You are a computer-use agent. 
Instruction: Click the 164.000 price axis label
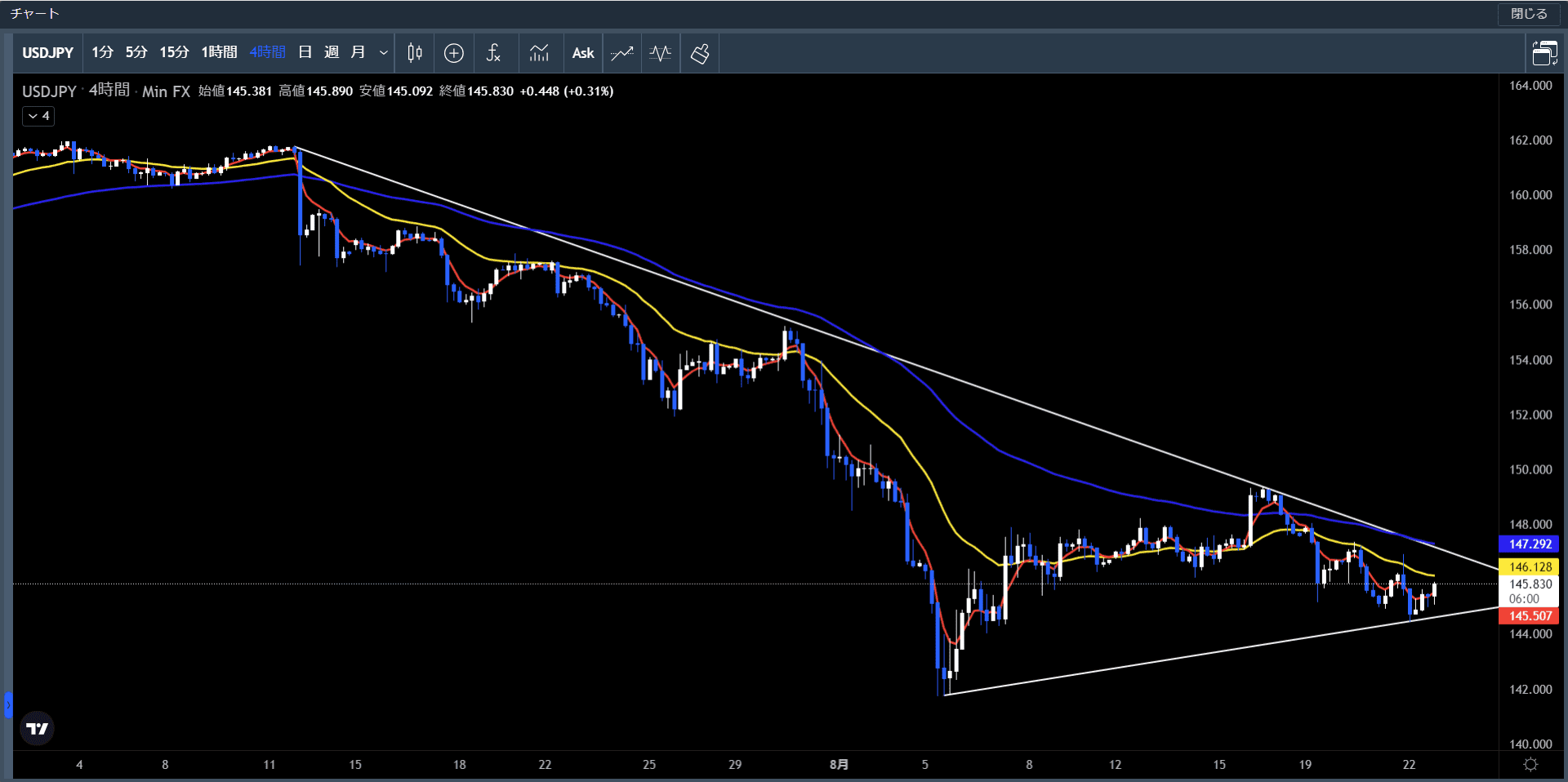(1530, 86)
